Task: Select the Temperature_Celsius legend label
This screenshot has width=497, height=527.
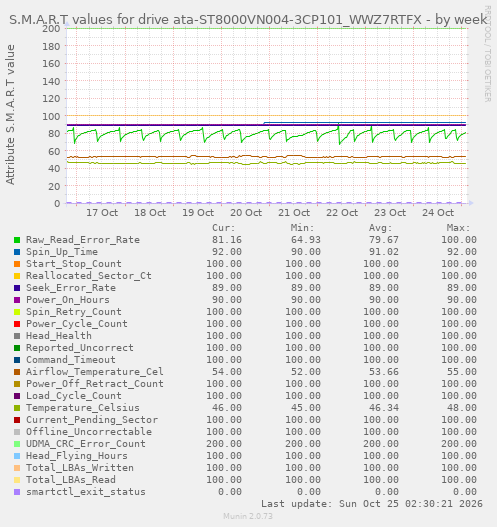Action: click(83, 408)
